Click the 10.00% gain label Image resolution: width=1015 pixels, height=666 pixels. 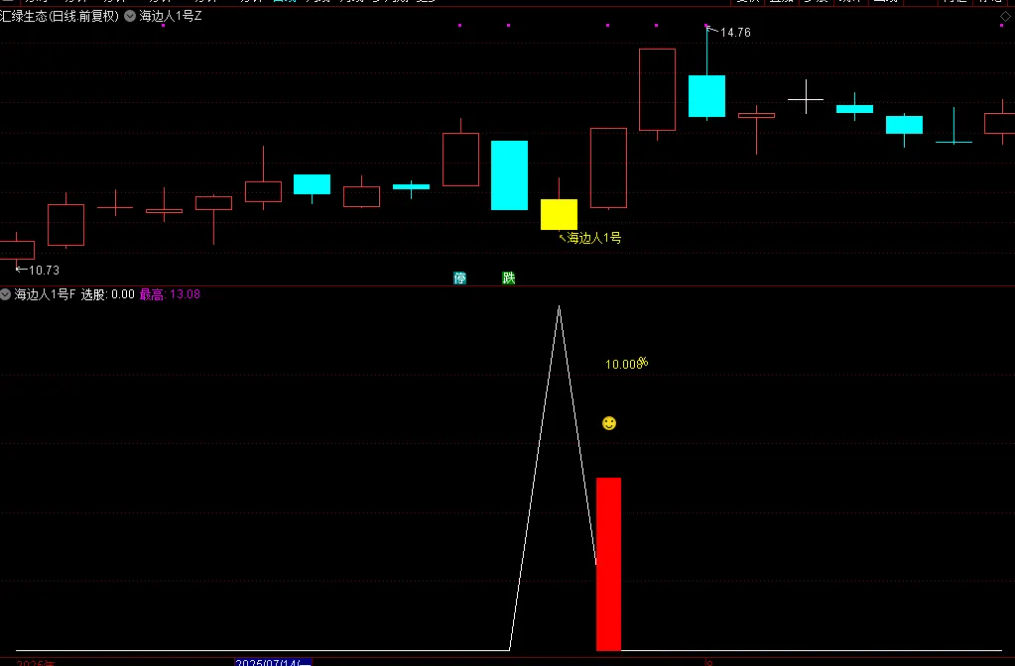click(x=626, y=364)
